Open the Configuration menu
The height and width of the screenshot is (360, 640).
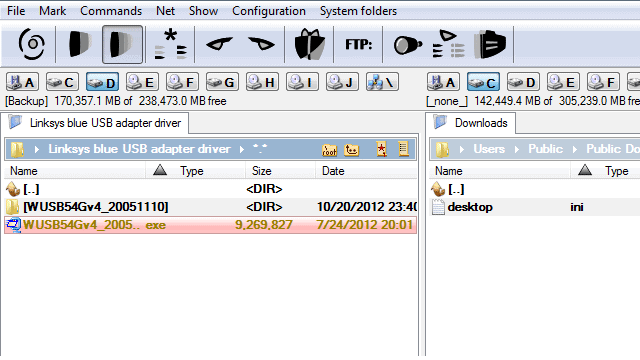[x=269, y=11]
